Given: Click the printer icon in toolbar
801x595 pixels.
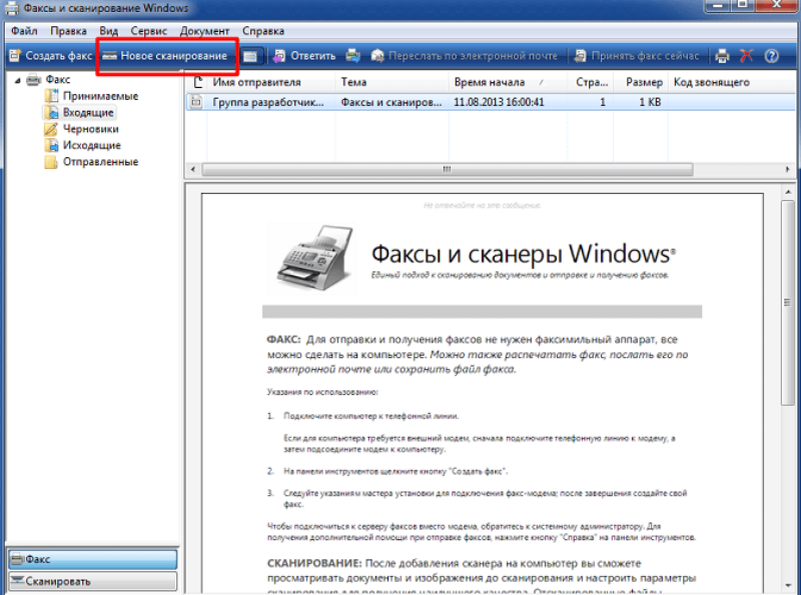Looking at the screenshot, I should click(x=722, y=56).
